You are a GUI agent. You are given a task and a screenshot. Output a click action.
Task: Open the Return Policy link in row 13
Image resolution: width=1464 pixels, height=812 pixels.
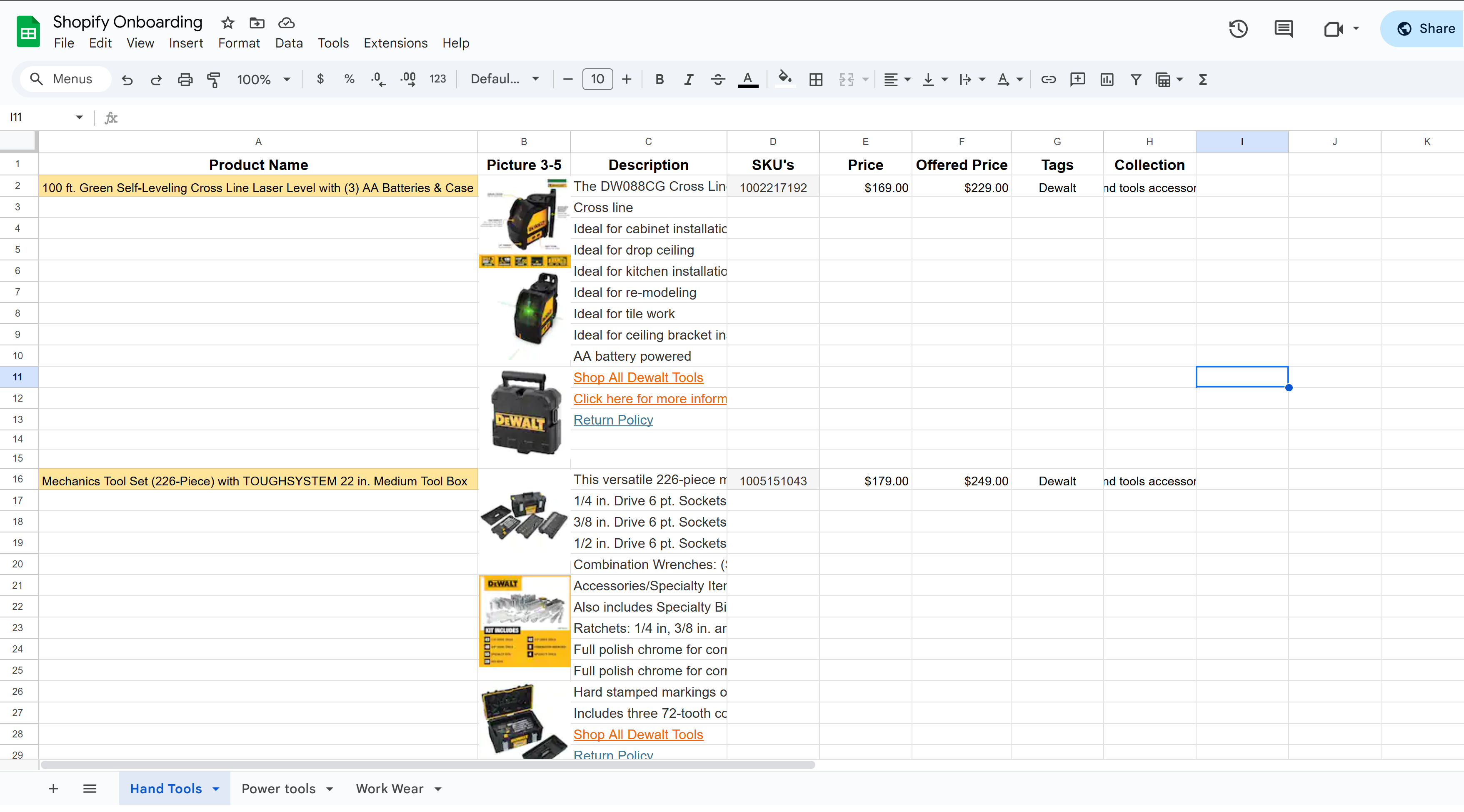(x=613, y=420)
